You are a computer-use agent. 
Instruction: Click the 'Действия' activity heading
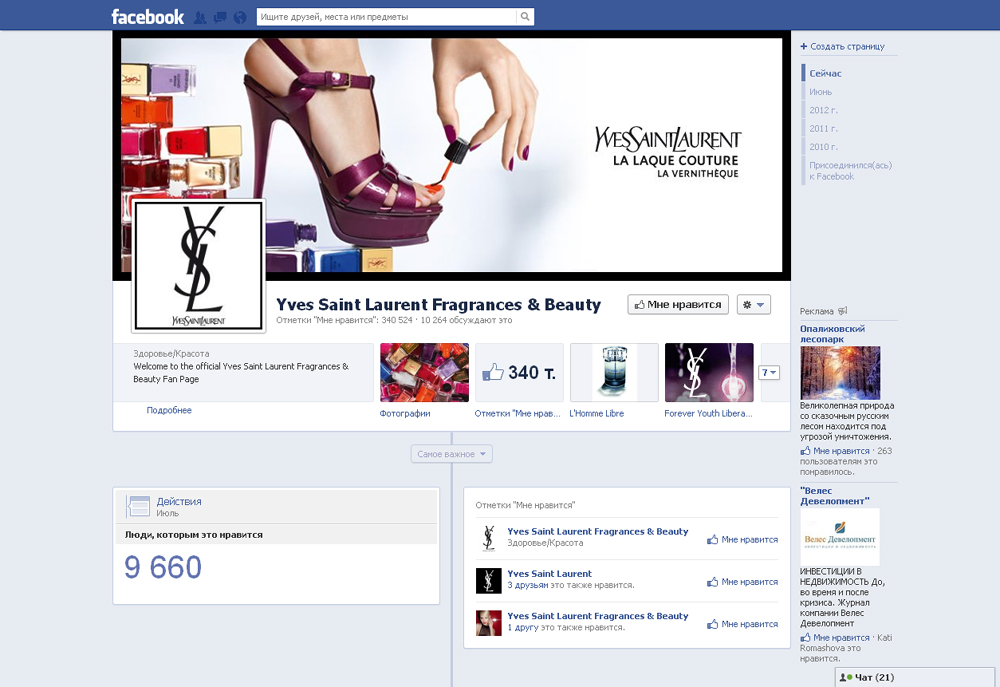(x=179, y=501)
